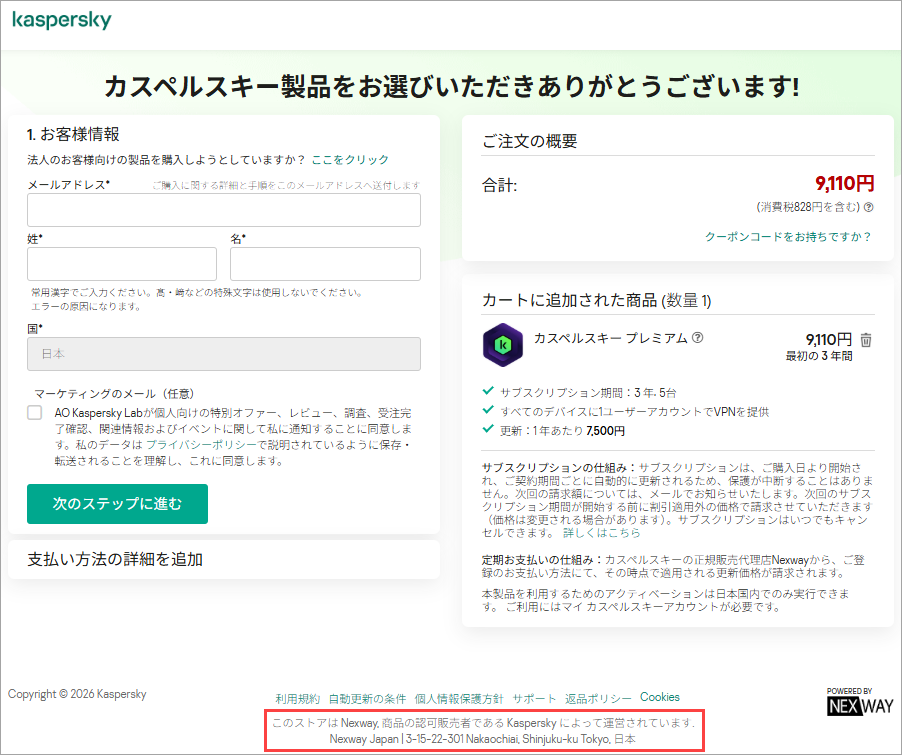Screen dimensions: 902x755
Task: Open 個人情報保護方針 footer link
Action: coord(459,699)
